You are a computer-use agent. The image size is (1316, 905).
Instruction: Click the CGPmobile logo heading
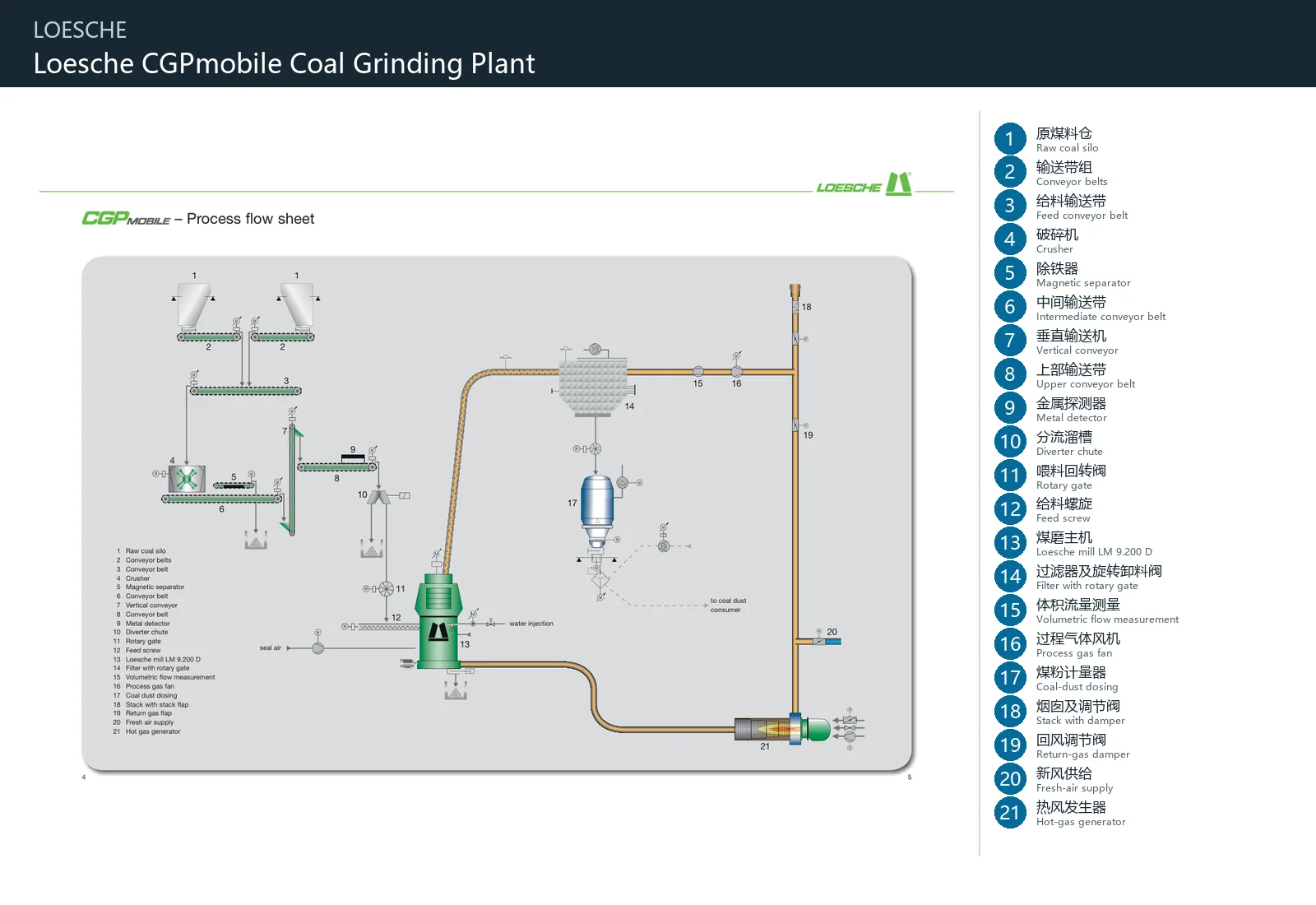[x=126, y=219]
